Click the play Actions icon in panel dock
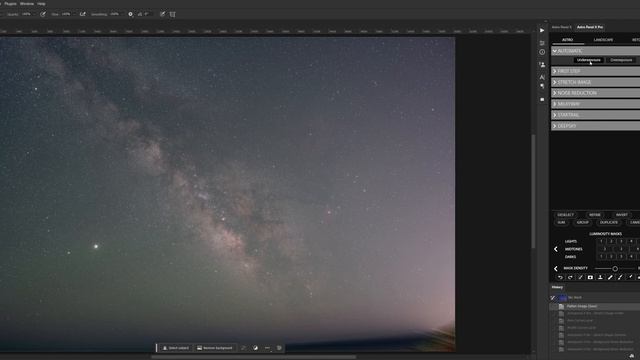The height and width of the screenshot is (360, 640). [x=542, y=30]
